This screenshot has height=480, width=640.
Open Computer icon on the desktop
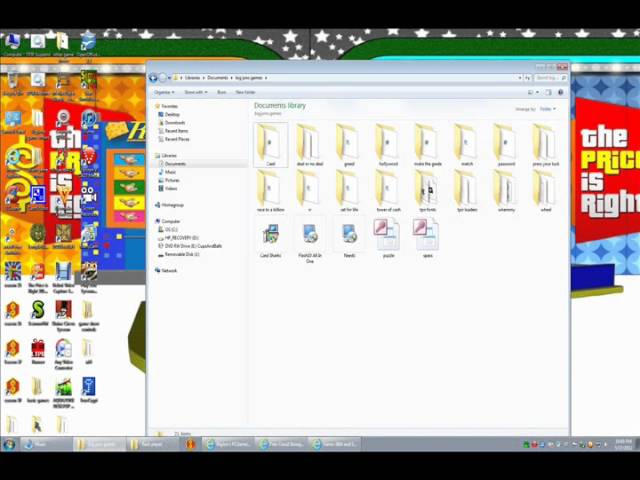[13, 44]
